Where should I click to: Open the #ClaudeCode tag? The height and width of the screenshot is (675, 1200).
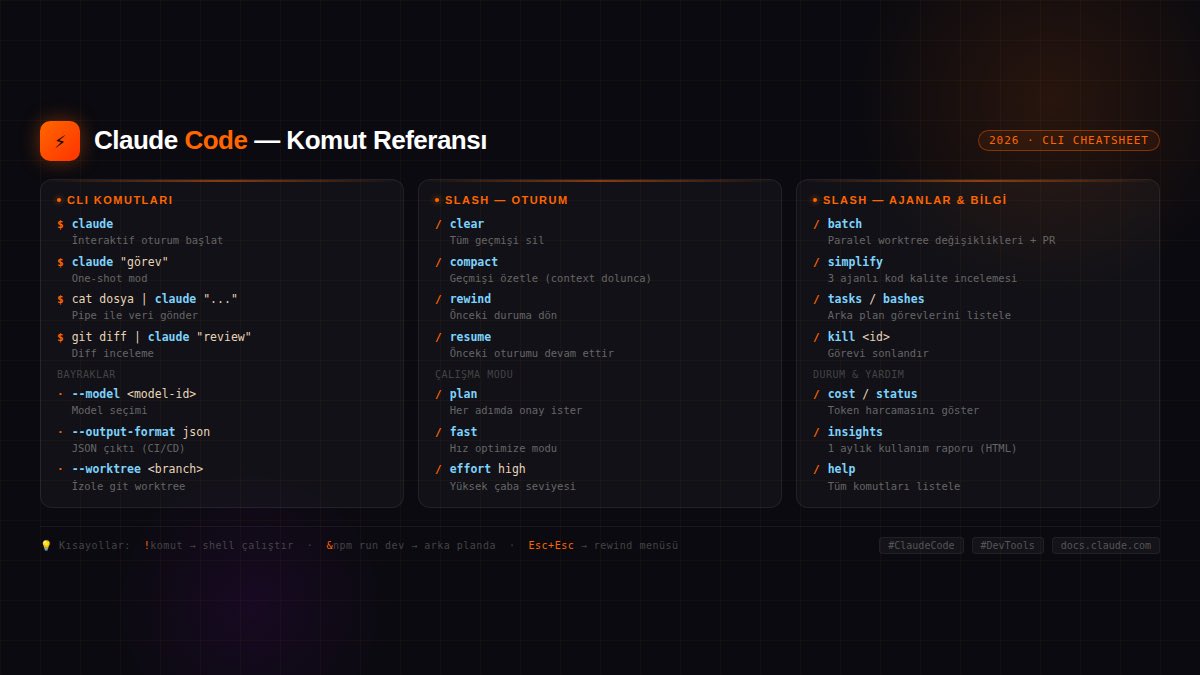click(x=921, y=546)
